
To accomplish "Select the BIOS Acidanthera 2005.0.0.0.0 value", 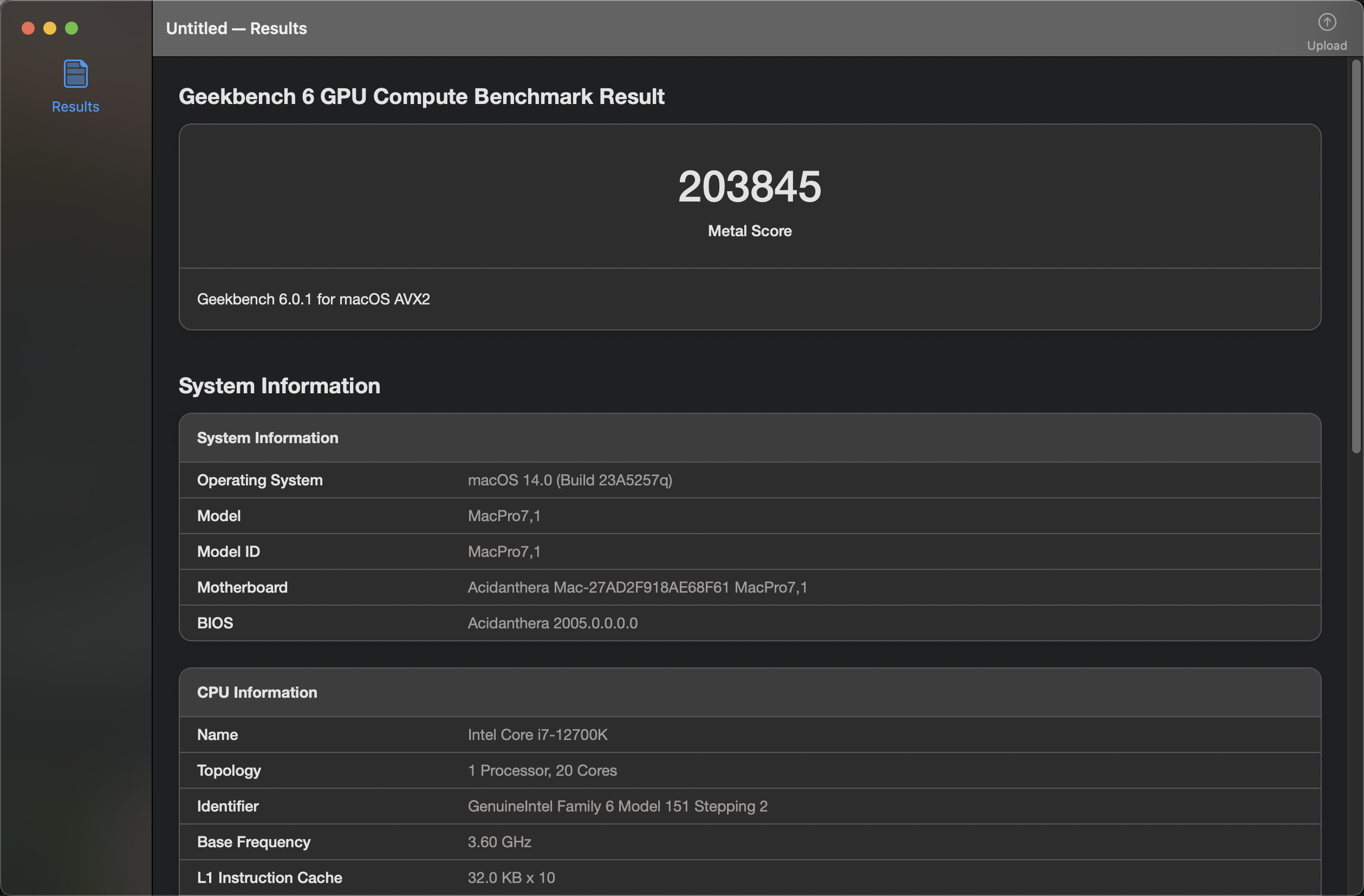I will coord(552,622).
